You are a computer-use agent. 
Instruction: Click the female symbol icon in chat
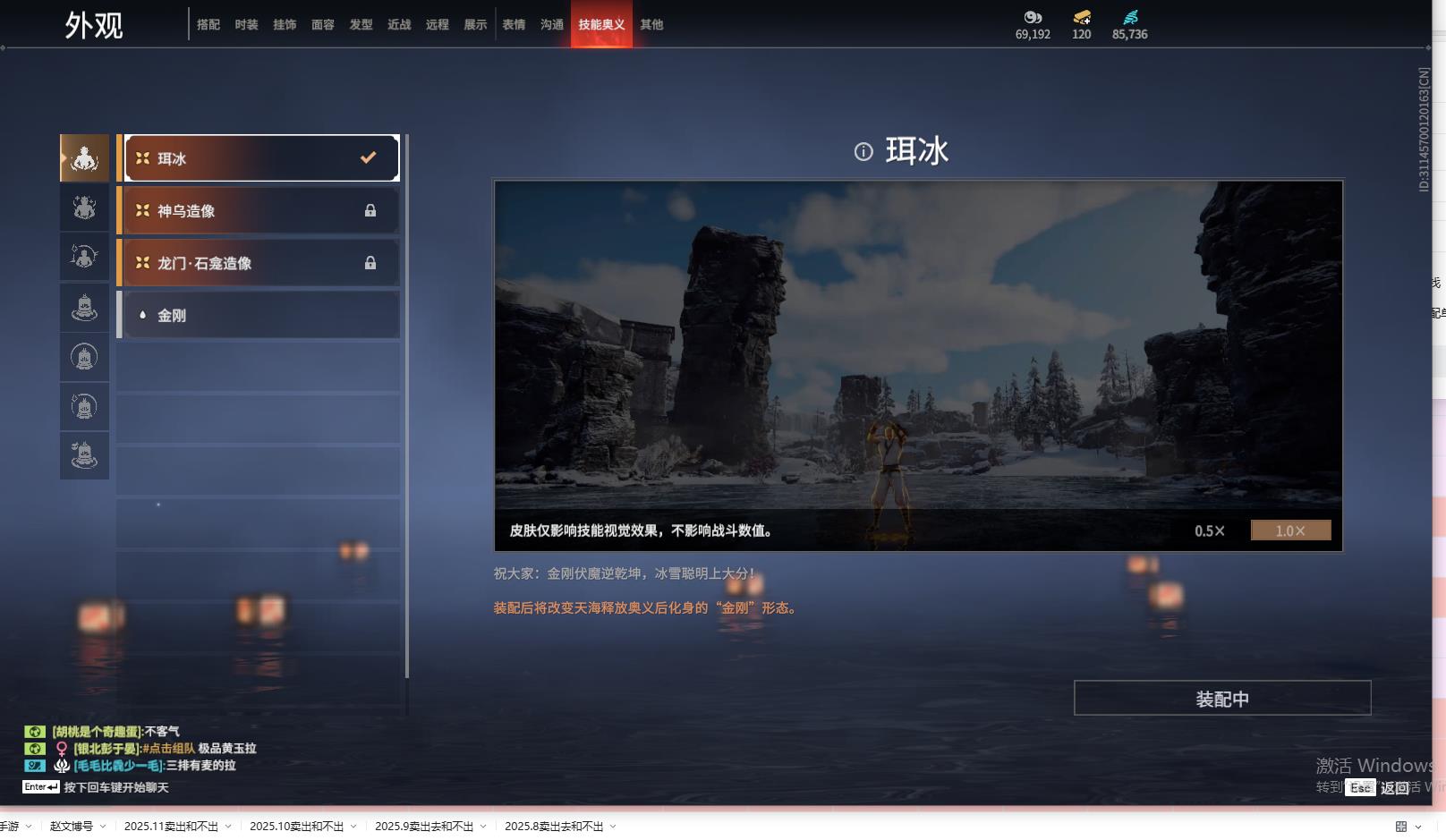(x=62, y=749)
